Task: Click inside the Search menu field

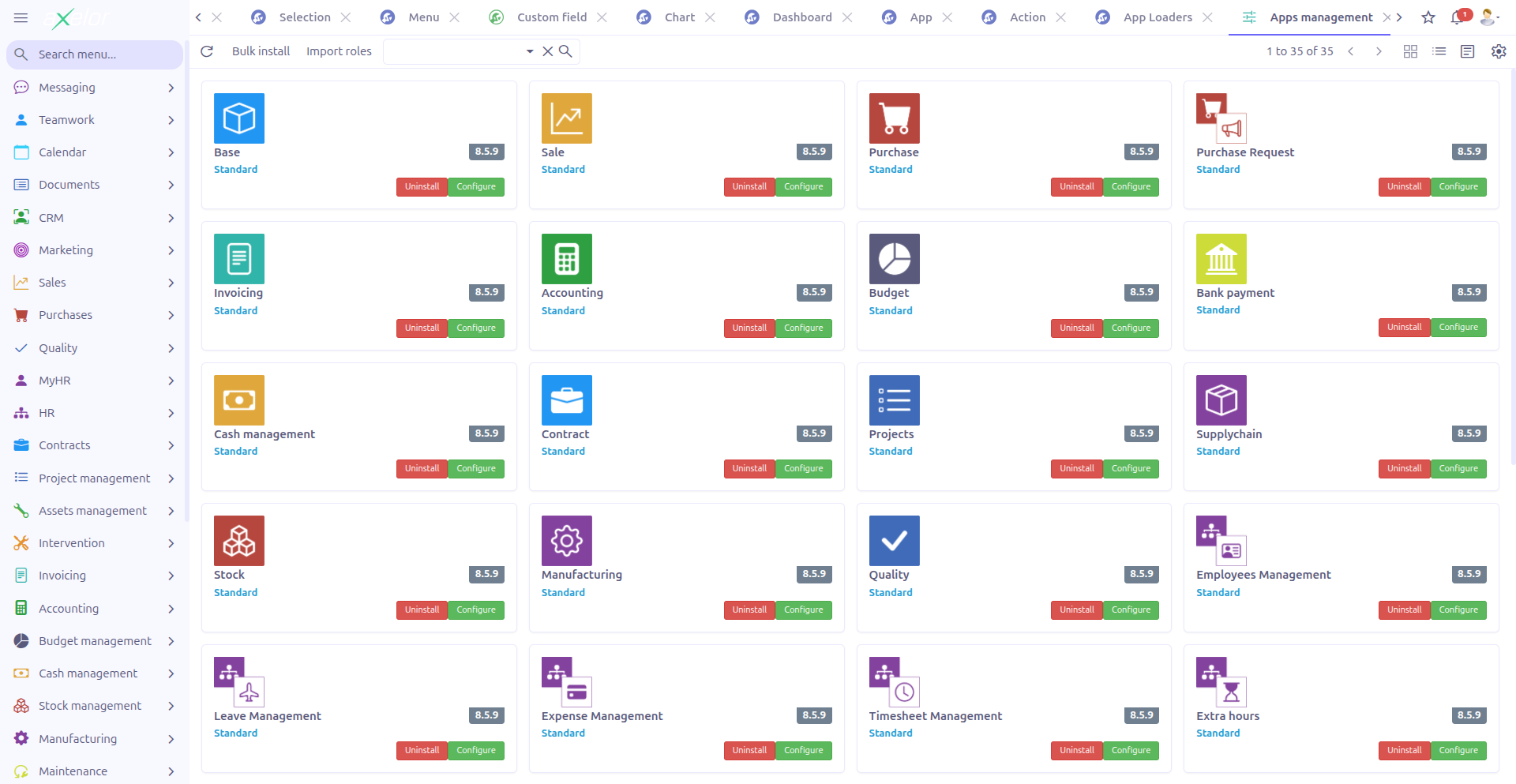Action: 95,54
